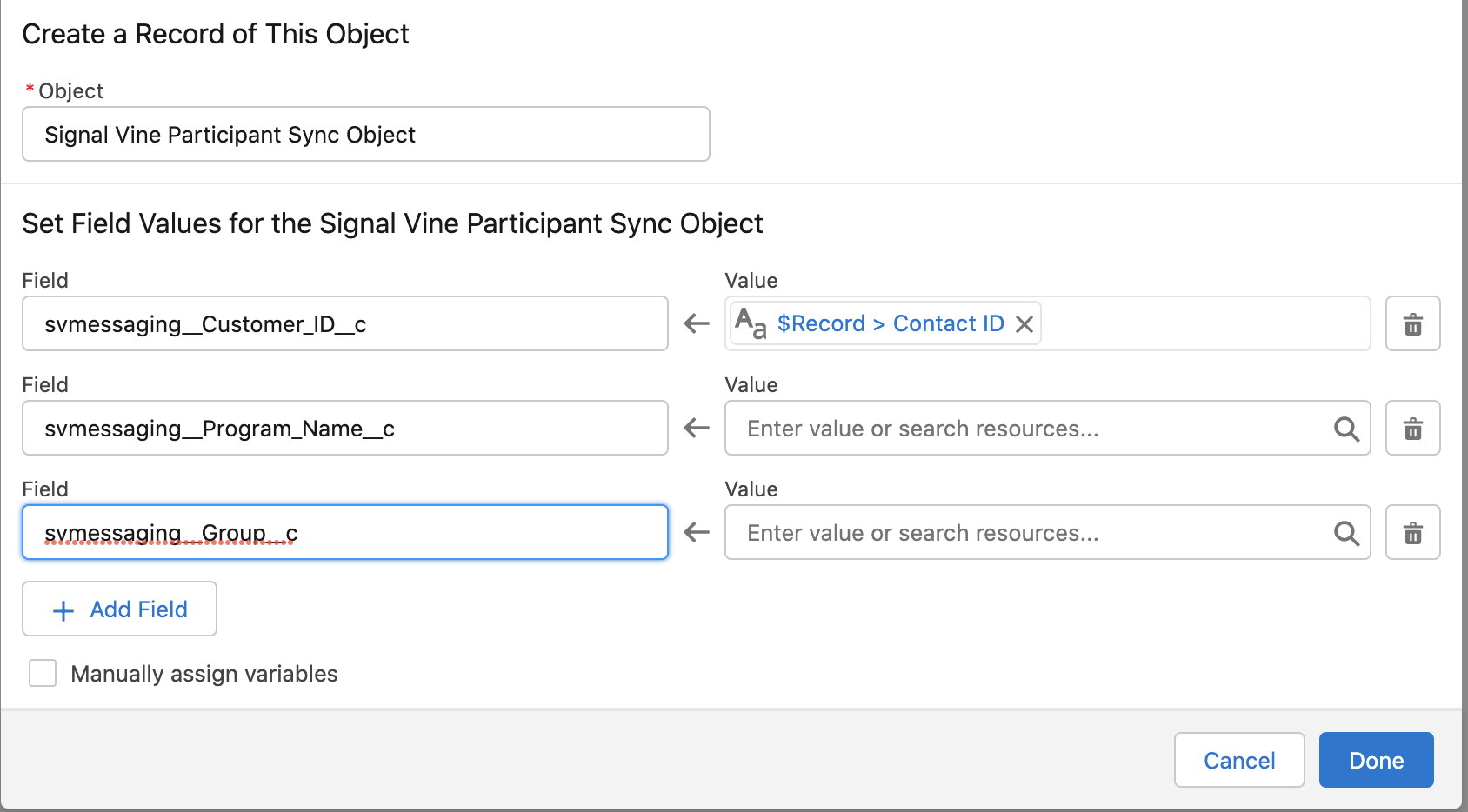Focus the svmessaging__Group__c field combo box
Viewport: 1468px width, 812px height.
pos(345,532)
